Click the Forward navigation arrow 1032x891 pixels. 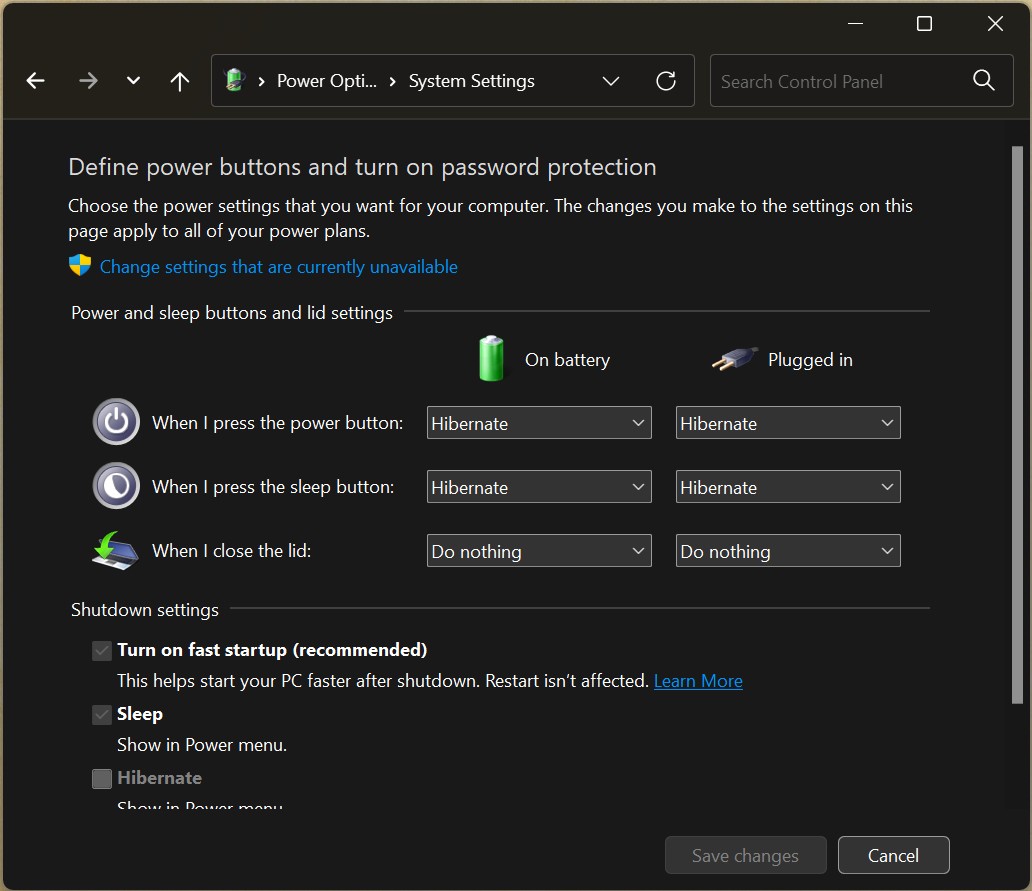pyautogui.click(x=88, y=81)
